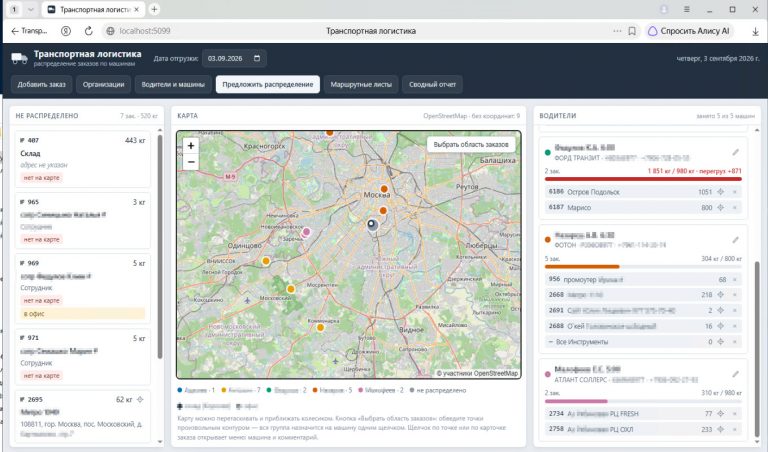Click the red overload load bar of ФОРД ТРАНЗИТ
Image resolution: width=768 pixels, height=452 pixels.
pyautogui.click(x=643, y=179)
